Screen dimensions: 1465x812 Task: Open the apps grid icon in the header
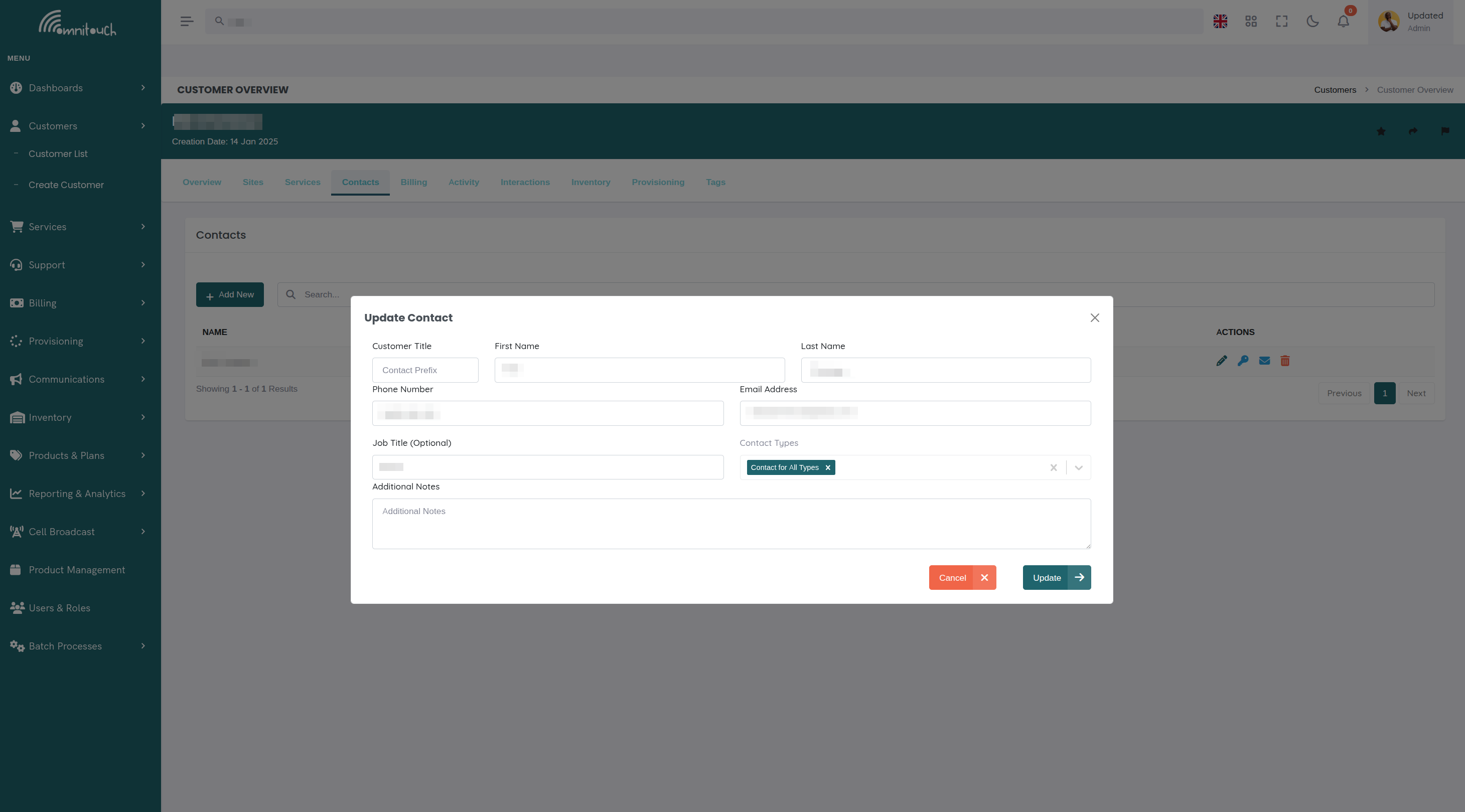[1251, 21]
